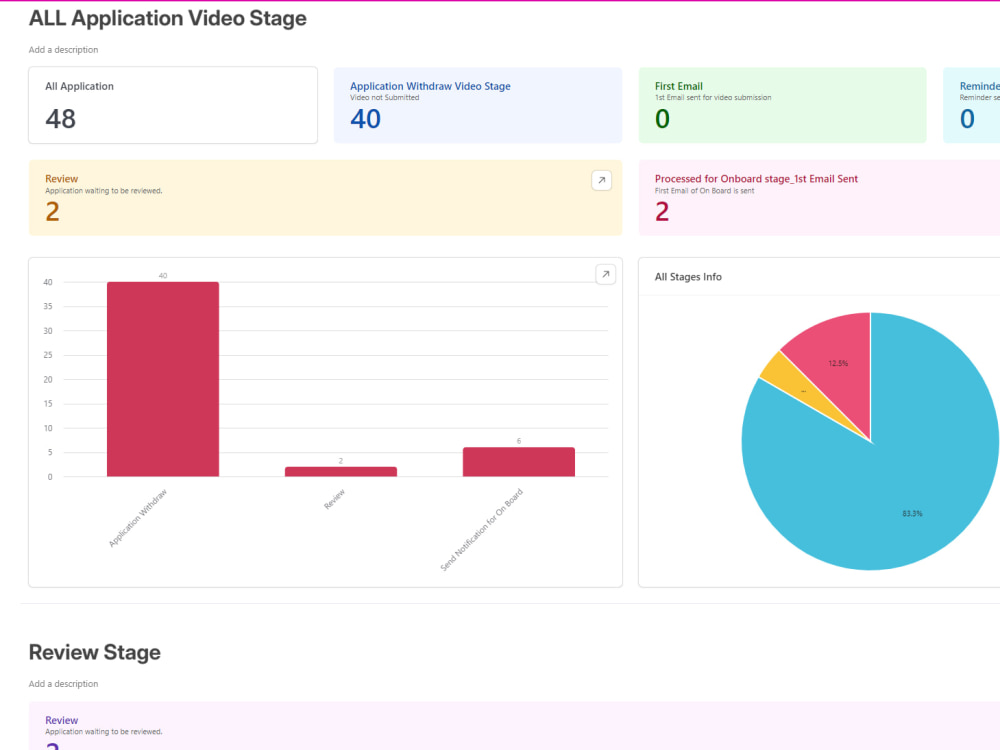
Task: Open the purple Review card in Review Stage
Action: [x=514, y=726]
